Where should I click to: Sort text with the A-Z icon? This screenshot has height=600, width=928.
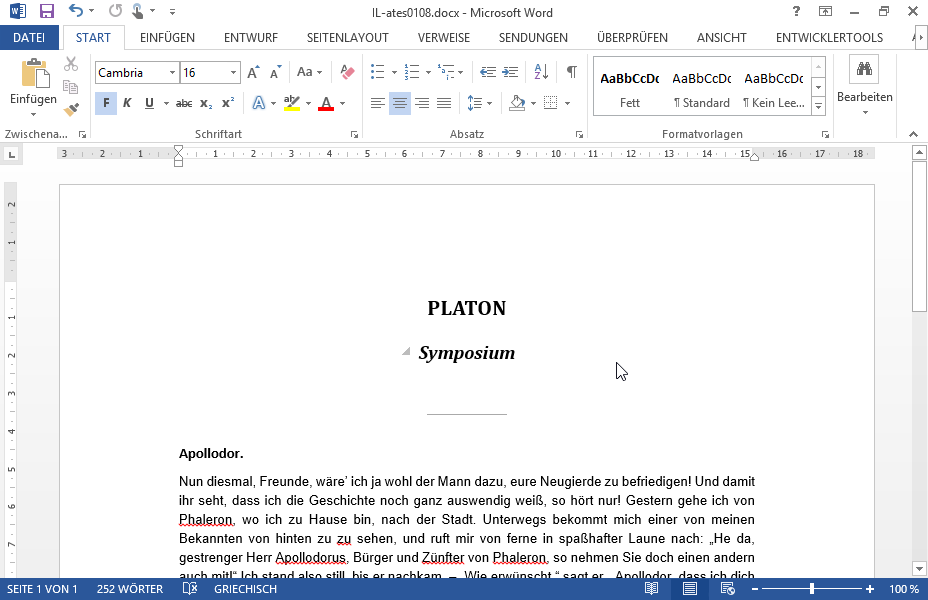tap(541, 72)
